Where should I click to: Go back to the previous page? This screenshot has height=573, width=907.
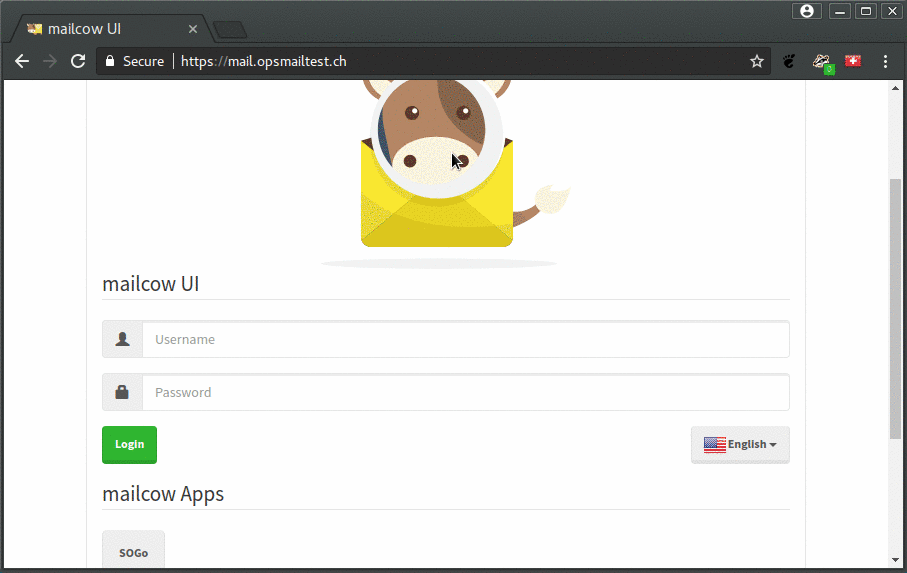(21, 61)
